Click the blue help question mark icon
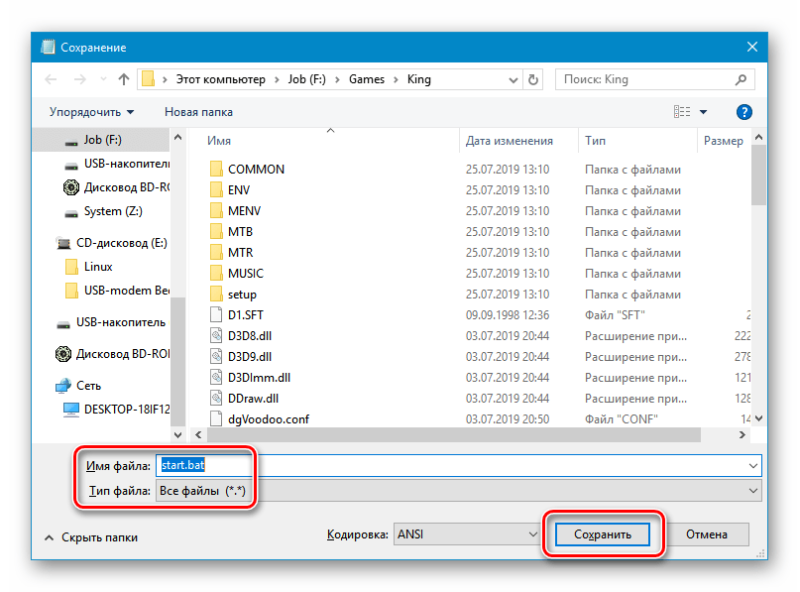 tap(744, 112)
